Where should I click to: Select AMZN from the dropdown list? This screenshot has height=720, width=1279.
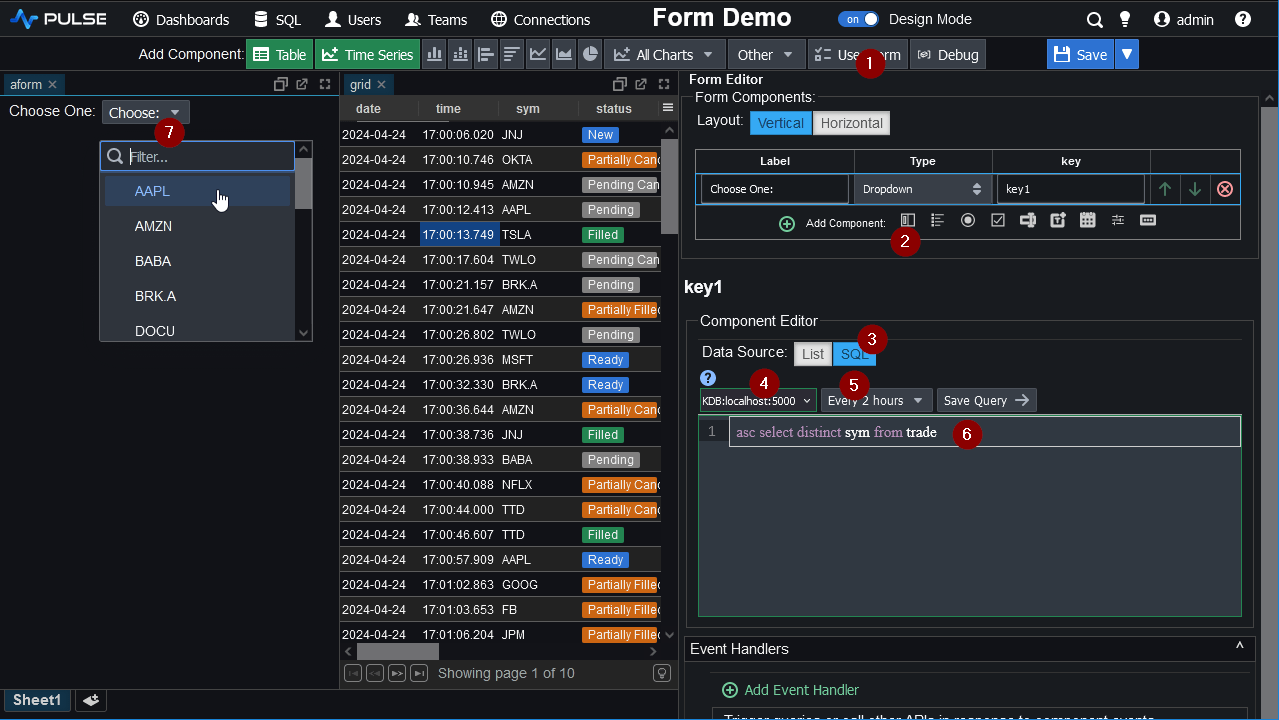tap(153, 226)
